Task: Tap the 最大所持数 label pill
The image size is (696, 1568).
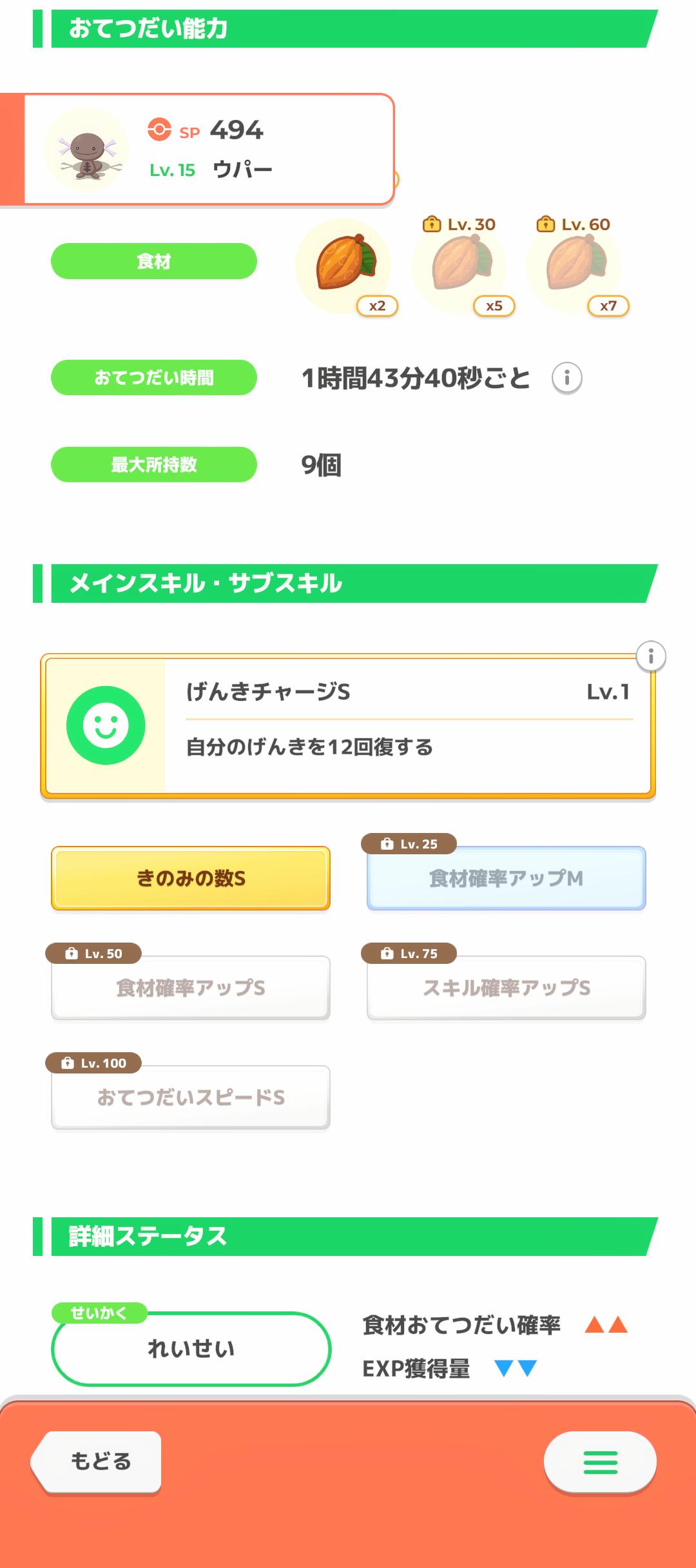Action: [x=154, y=464]
